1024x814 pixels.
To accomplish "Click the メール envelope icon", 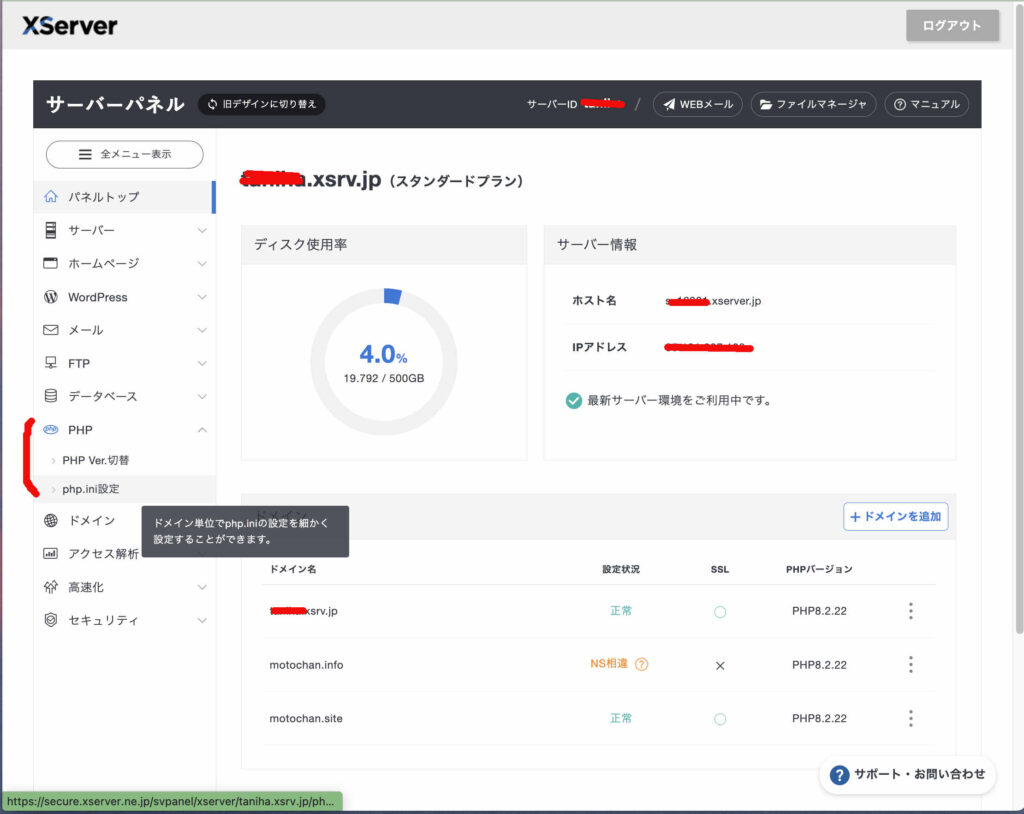I will 50,330.
